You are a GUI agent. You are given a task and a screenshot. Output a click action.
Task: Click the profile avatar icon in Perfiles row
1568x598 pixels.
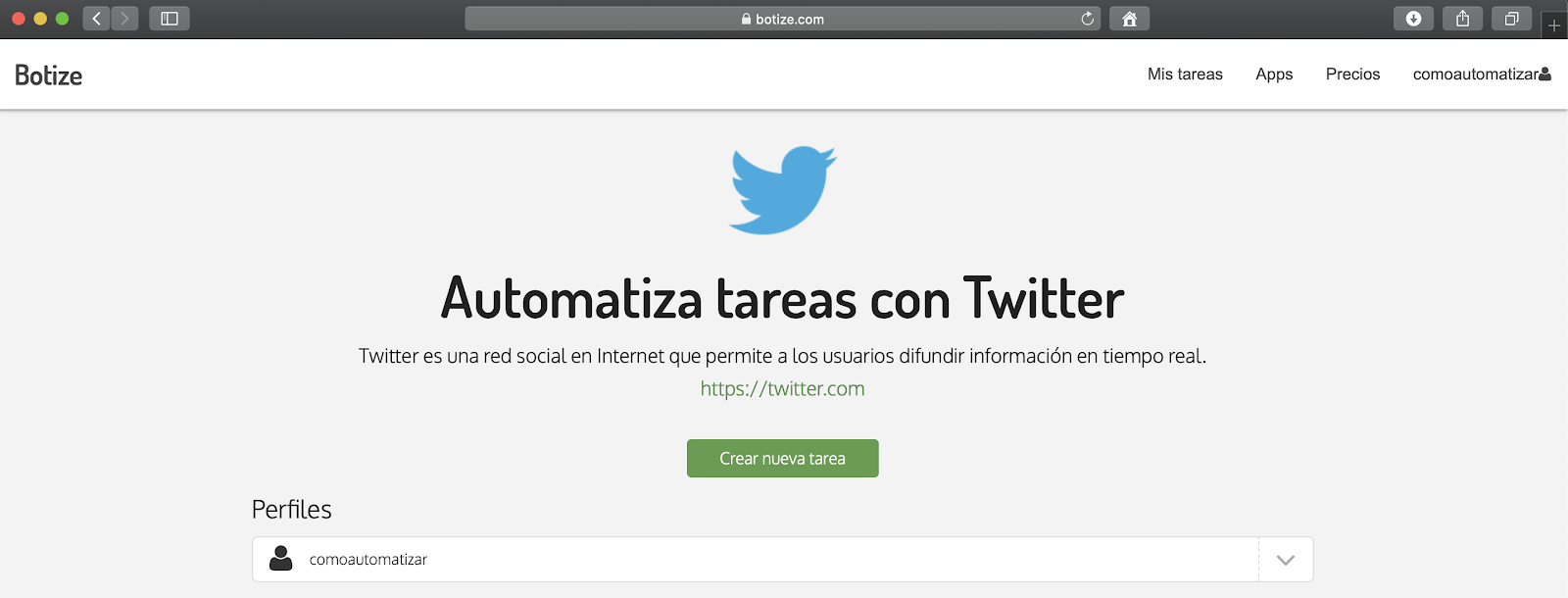[281, 559]
